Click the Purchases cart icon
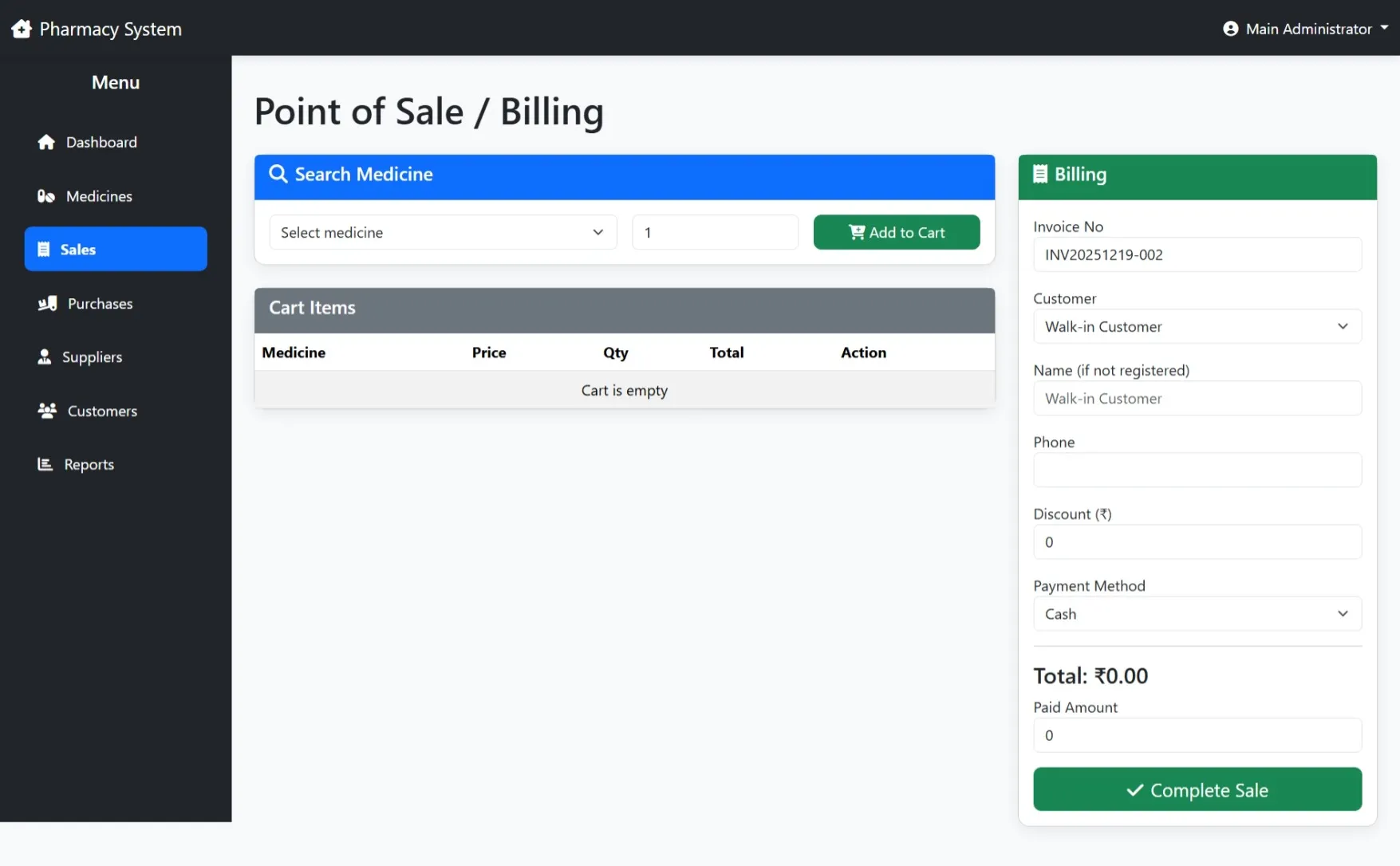This screenshot has height=866, width=1400. tap(46, 303)
